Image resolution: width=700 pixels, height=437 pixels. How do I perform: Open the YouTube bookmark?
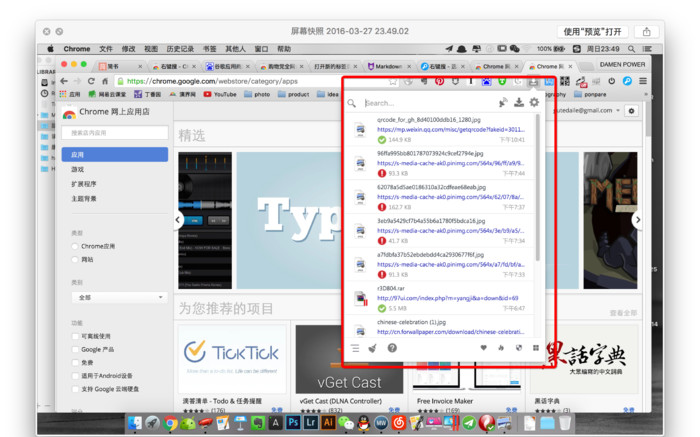point(220,94)
